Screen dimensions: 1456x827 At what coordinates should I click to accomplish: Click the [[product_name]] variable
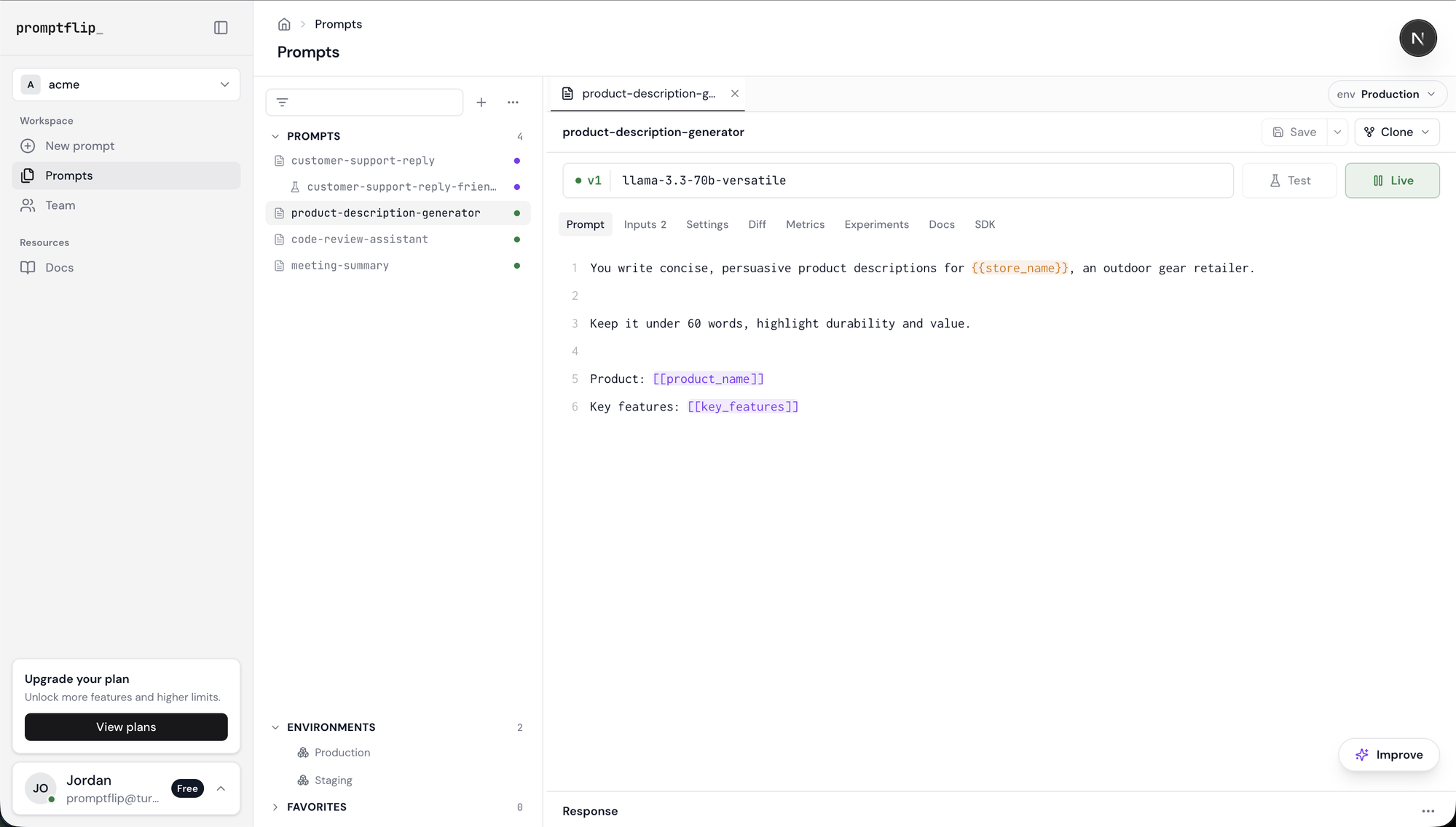pyautogui.click(x=708, y=379)
